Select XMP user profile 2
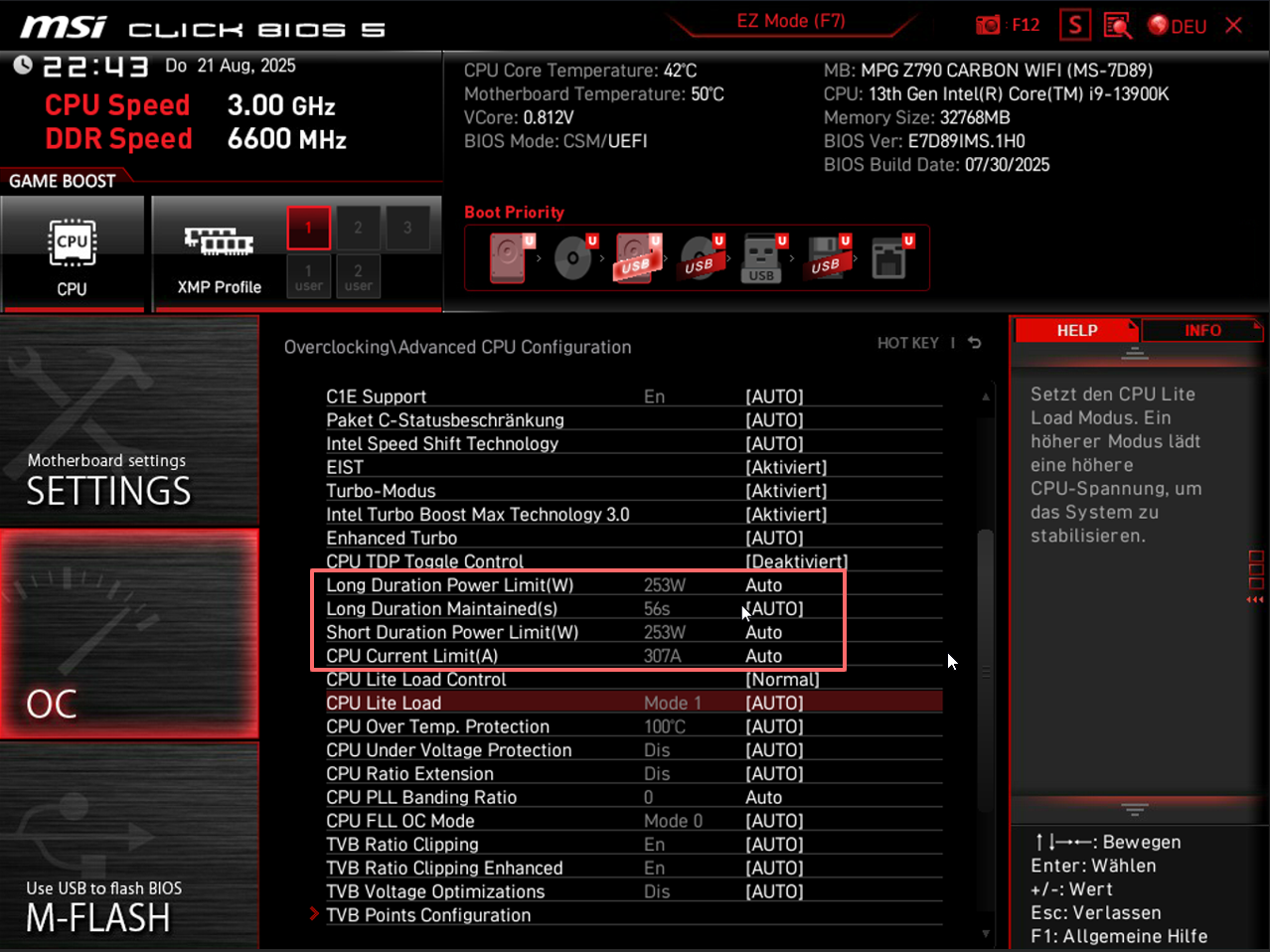Image resolution: width=1270 pixels, height=952 pixels. coord(358,276)
